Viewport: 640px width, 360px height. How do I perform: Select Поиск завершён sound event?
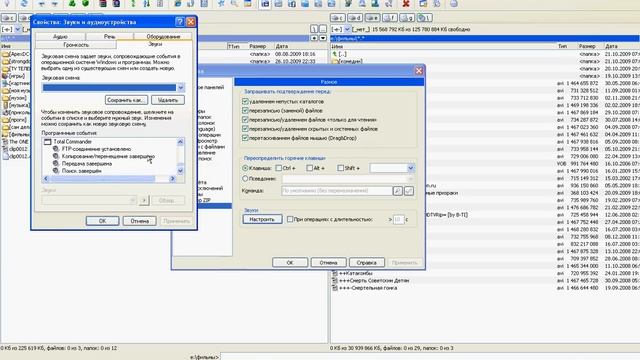[82, 171]
